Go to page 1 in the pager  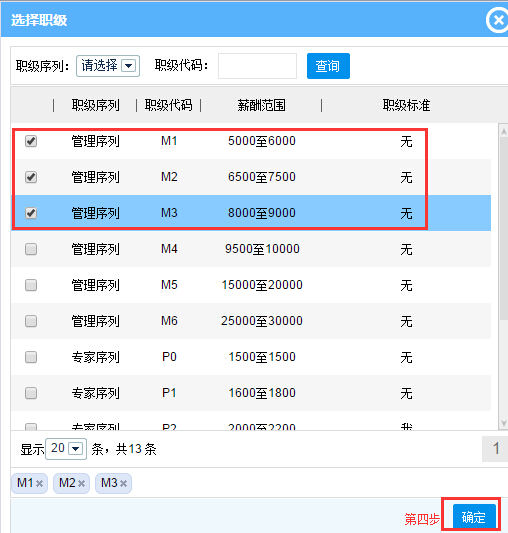pos(495,449)
